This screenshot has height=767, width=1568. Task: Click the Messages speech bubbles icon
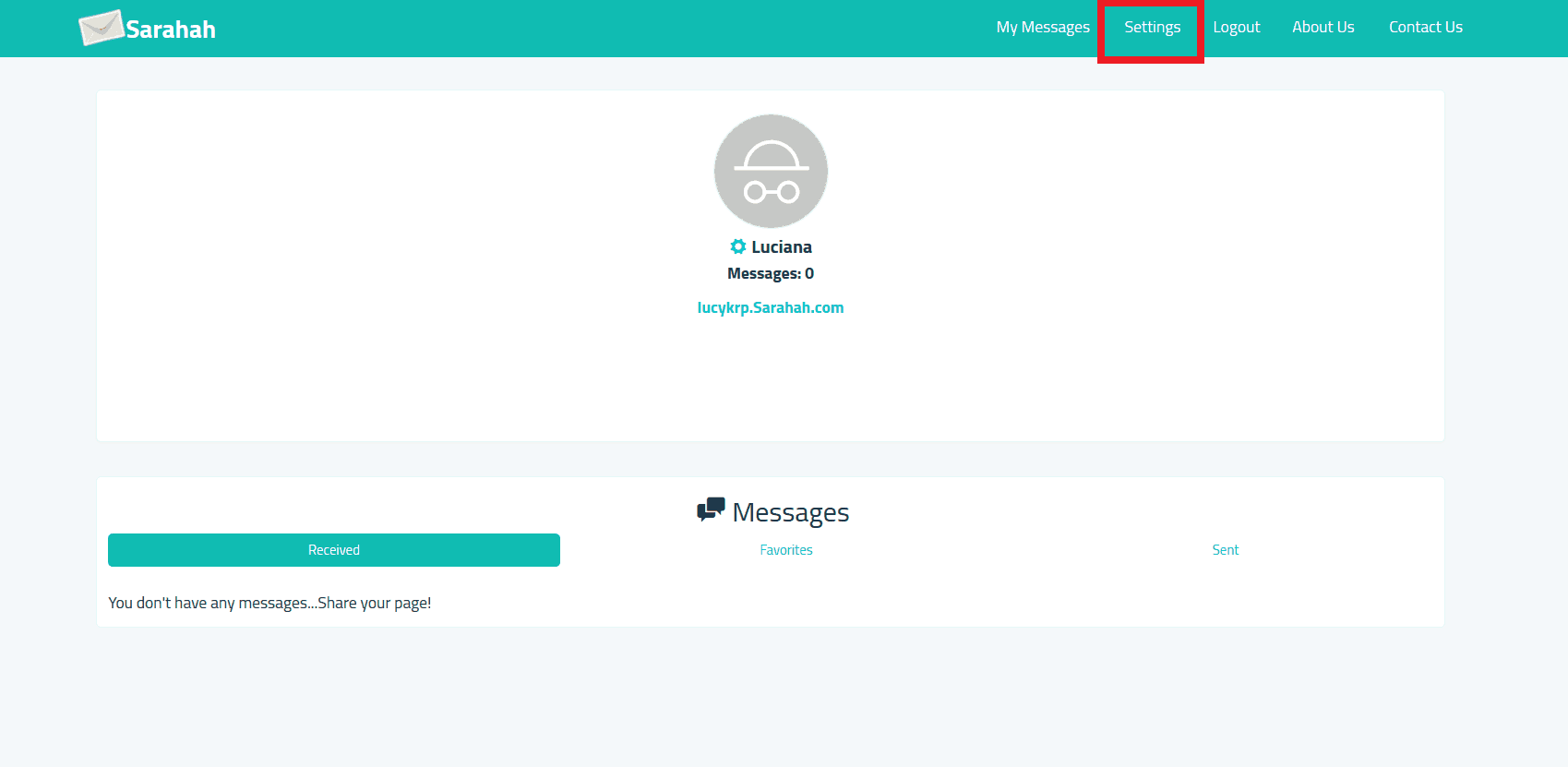click(x=711, y=509)
